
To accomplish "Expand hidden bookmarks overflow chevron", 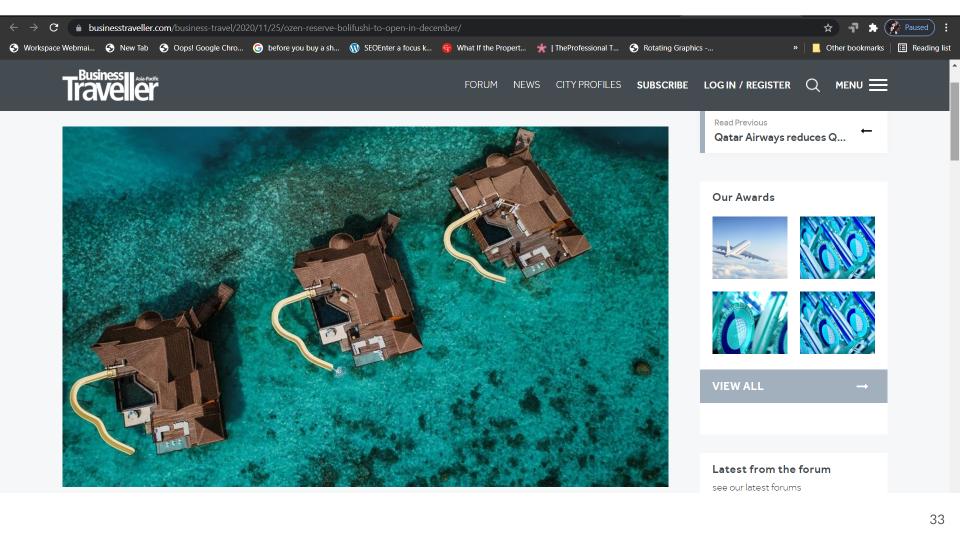I will tap(796, 48).
